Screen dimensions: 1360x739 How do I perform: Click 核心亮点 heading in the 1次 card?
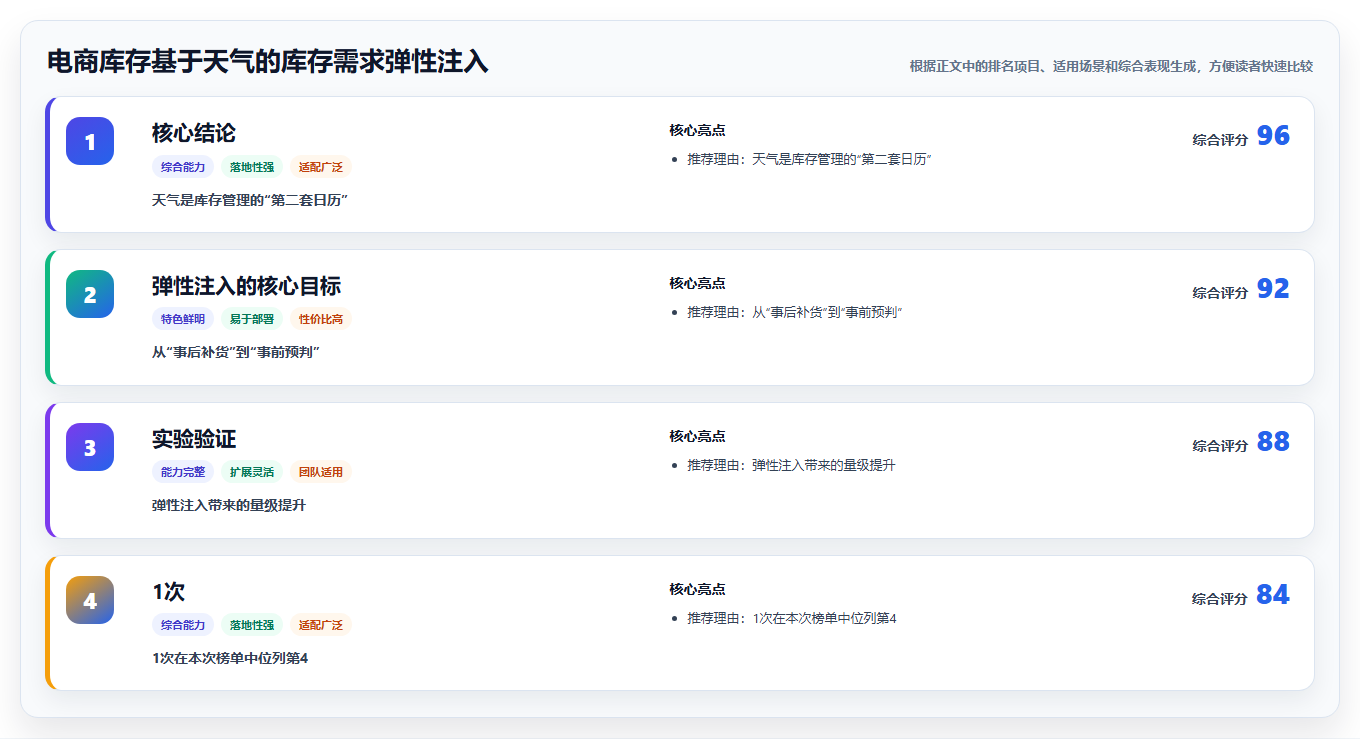(697, 589)
